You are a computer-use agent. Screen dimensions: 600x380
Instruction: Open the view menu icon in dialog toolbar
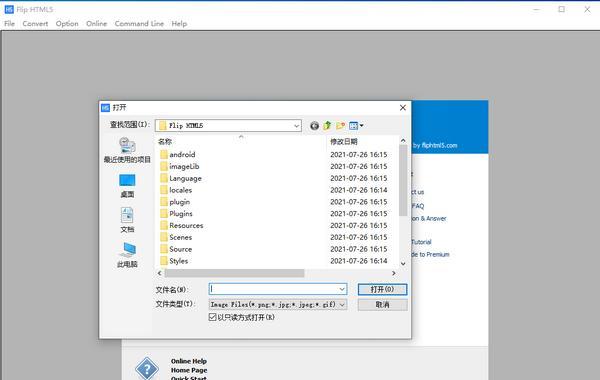(356, 126)
